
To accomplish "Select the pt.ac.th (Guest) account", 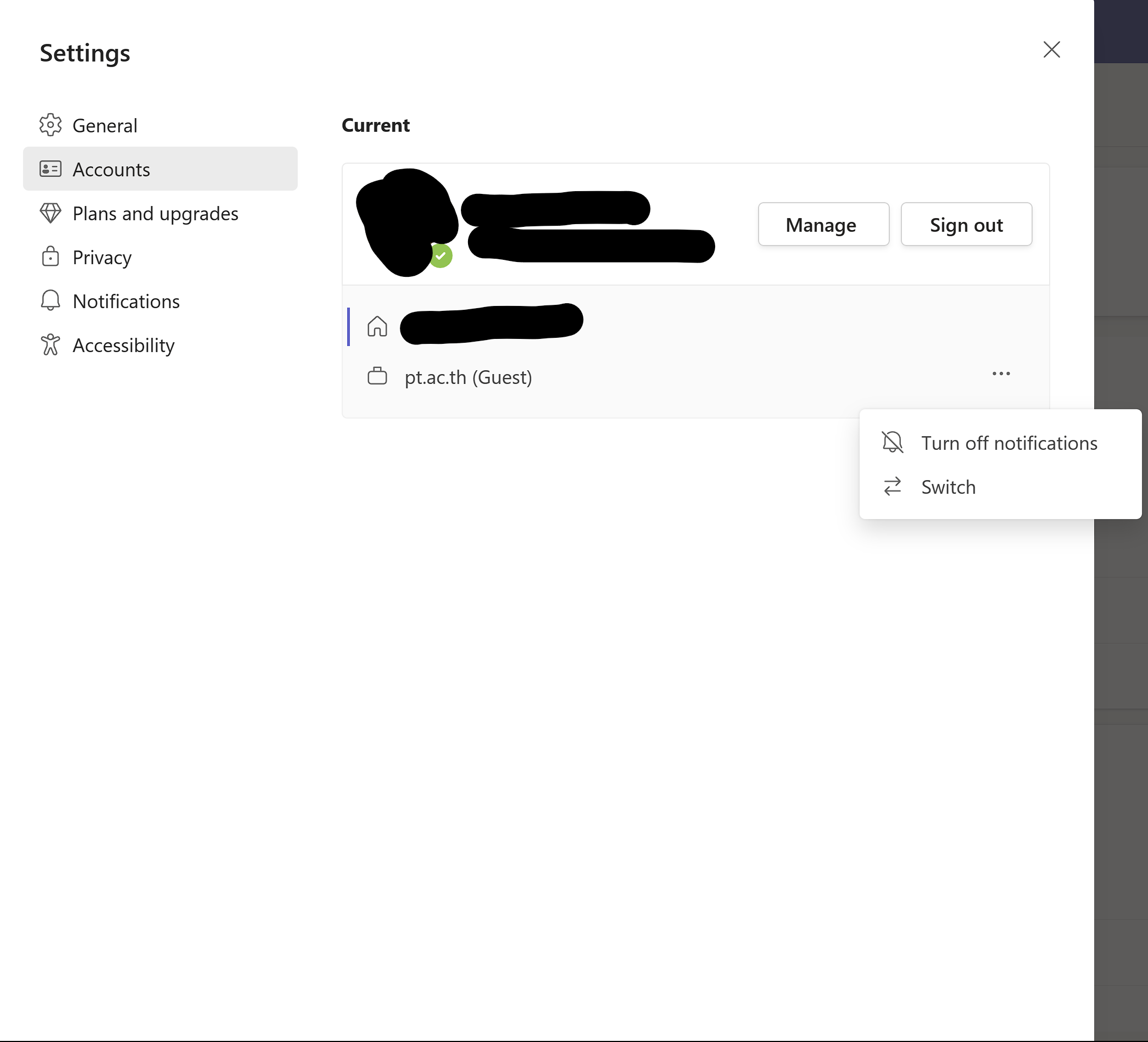I will [468, 377].
